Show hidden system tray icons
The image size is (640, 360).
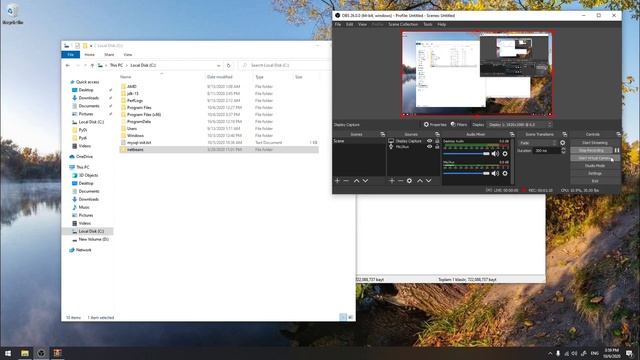[550, 353]
